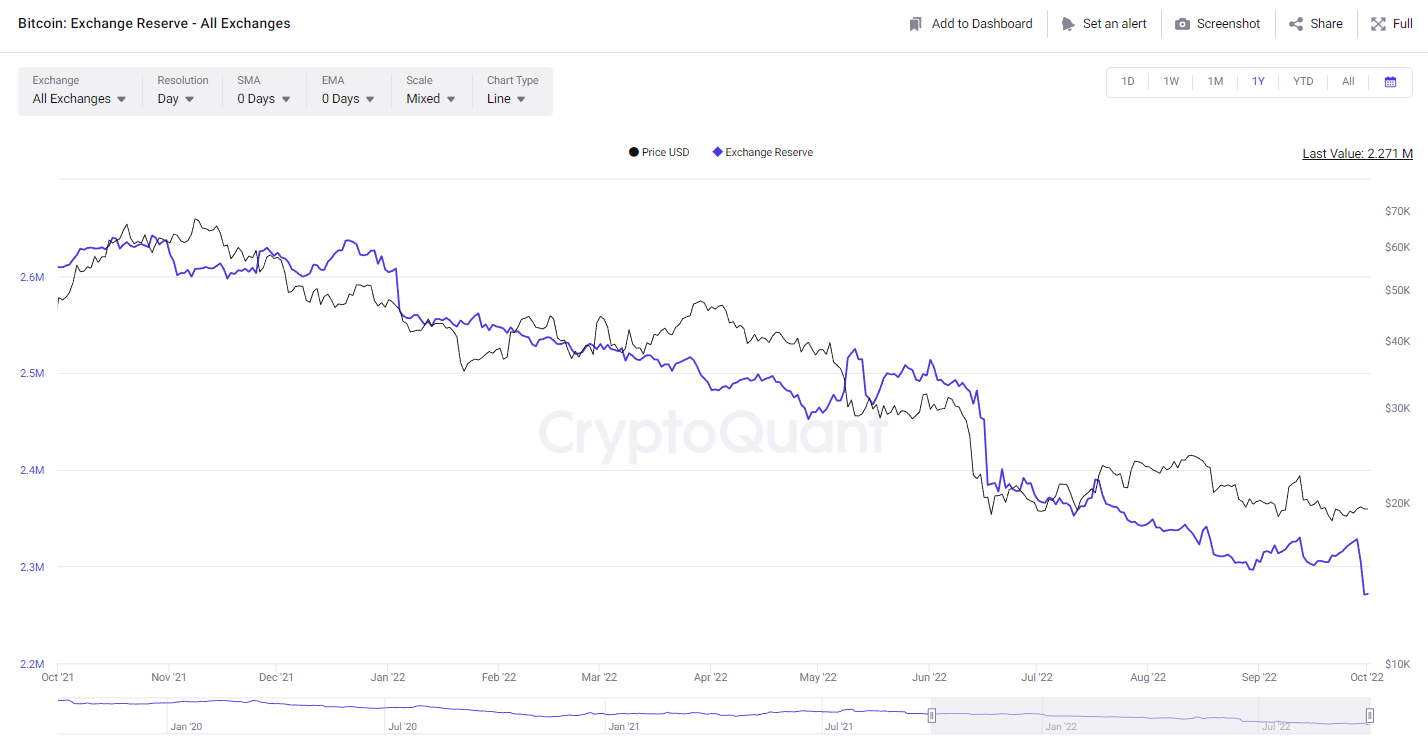Click the Set an alert bell icon

click(x=1068, y=24)
